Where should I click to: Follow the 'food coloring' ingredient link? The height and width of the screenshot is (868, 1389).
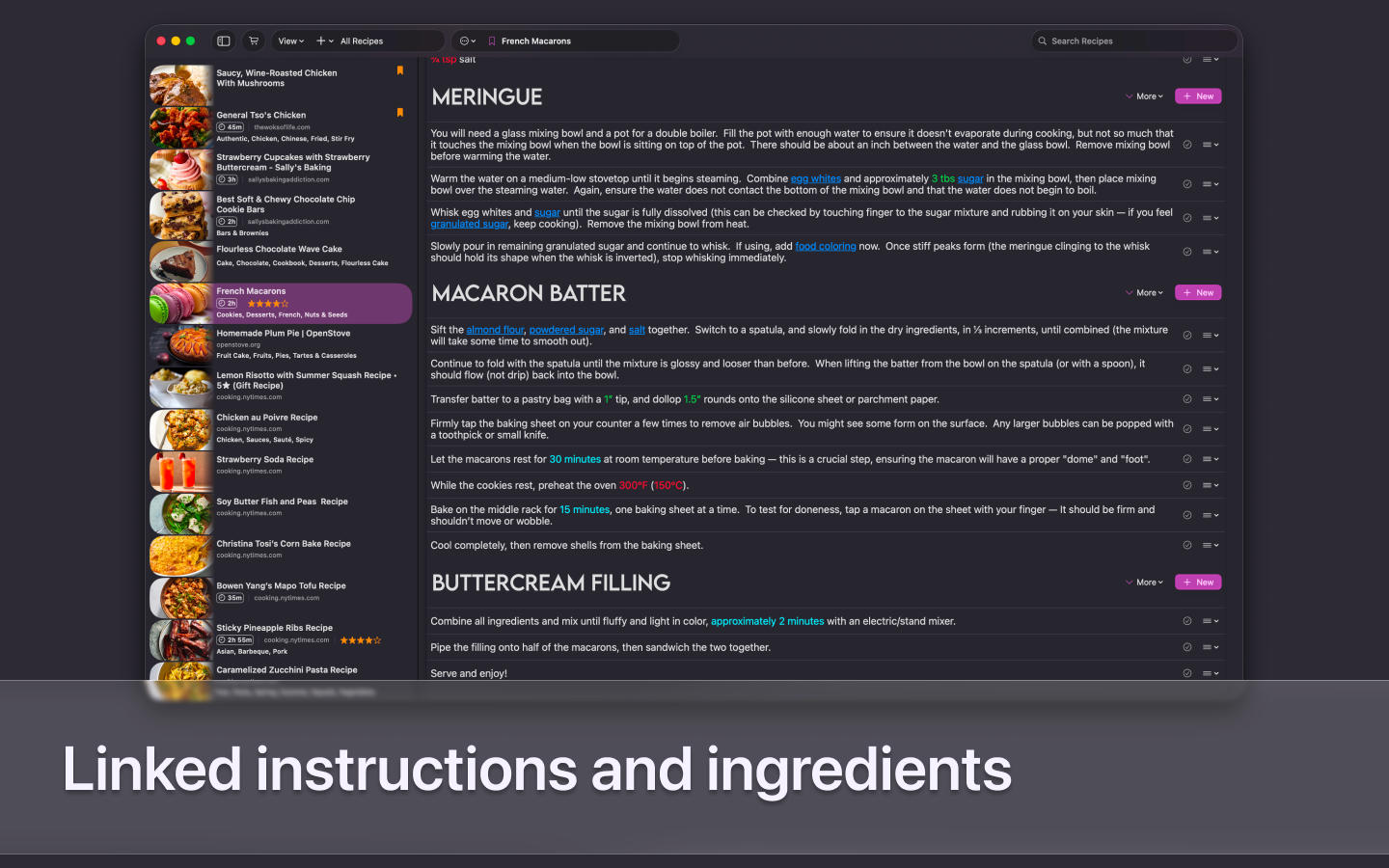coord(825,246)
